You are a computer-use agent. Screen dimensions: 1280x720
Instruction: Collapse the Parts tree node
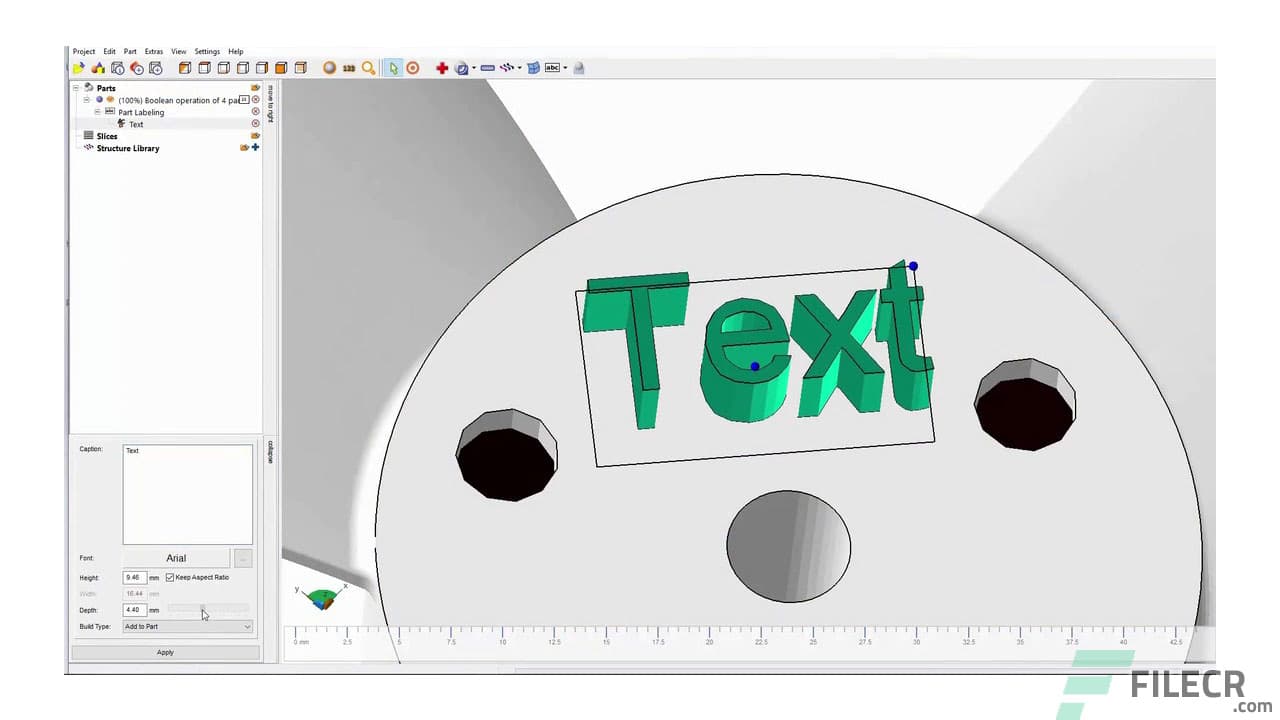(75, 88)
